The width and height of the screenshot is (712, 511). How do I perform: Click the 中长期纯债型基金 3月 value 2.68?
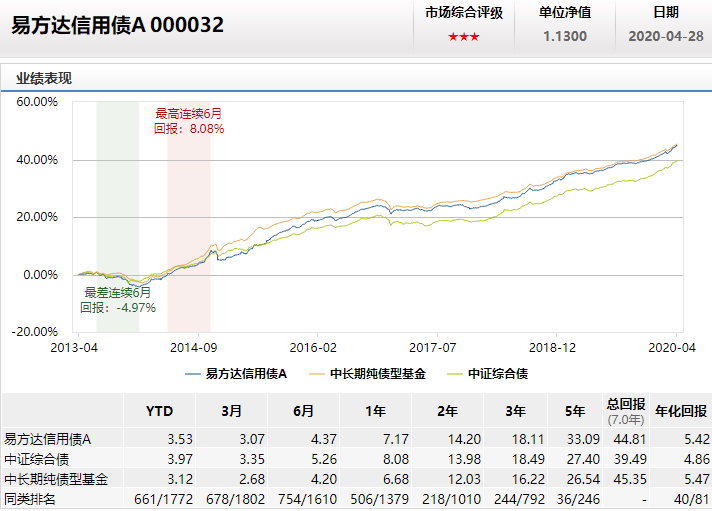point(252,479)
